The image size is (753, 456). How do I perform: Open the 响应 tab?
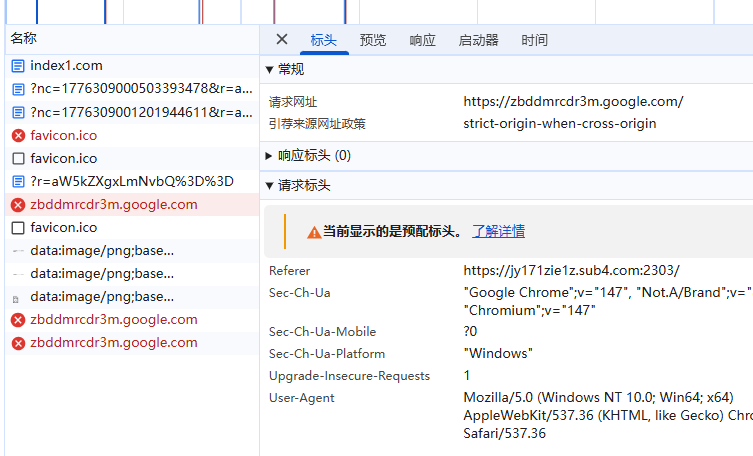tap(423, 41)
